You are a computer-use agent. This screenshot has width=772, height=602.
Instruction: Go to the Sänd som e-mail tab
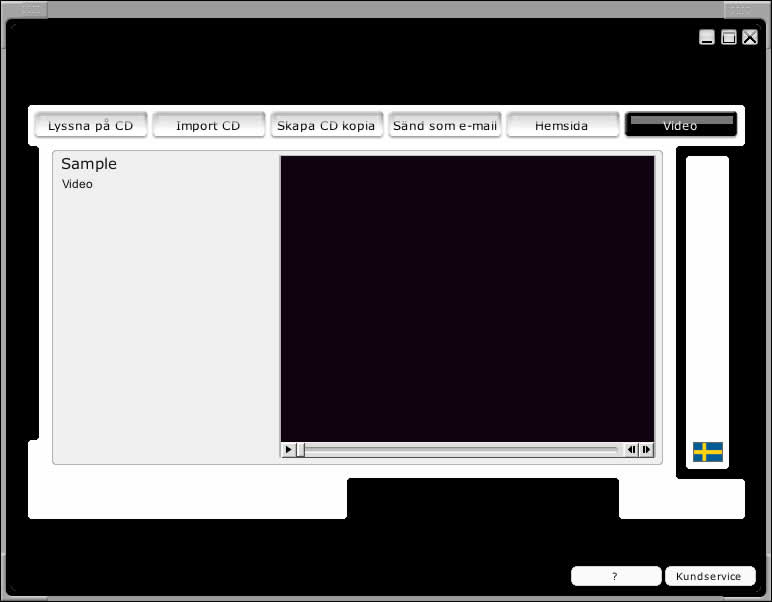(444, 125)
